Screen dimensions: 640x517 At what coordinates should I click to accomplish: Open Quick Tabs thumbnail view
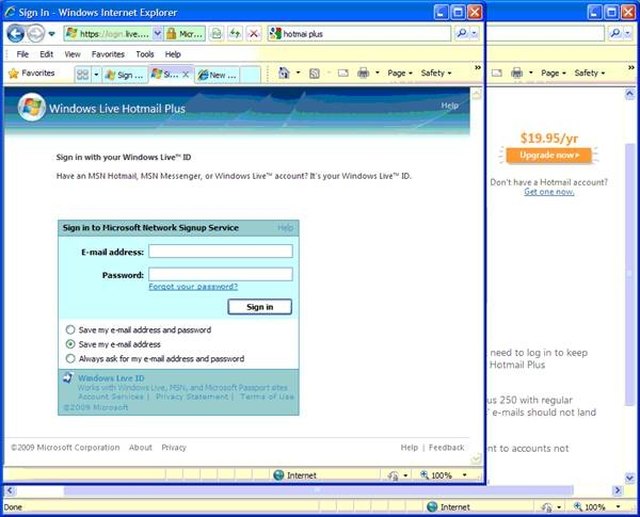83,75
